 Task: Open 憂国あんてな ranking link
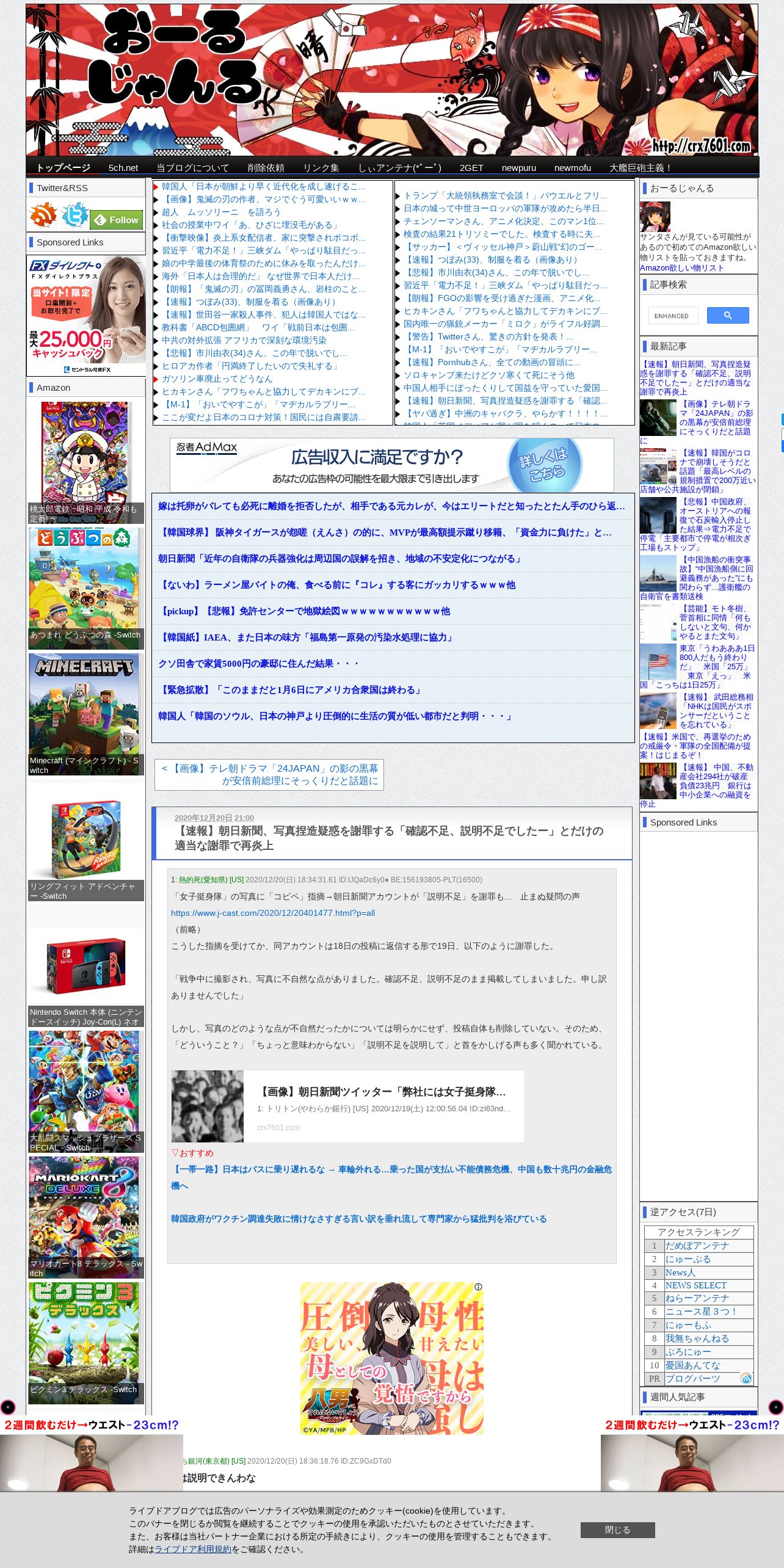(692, 1365)
